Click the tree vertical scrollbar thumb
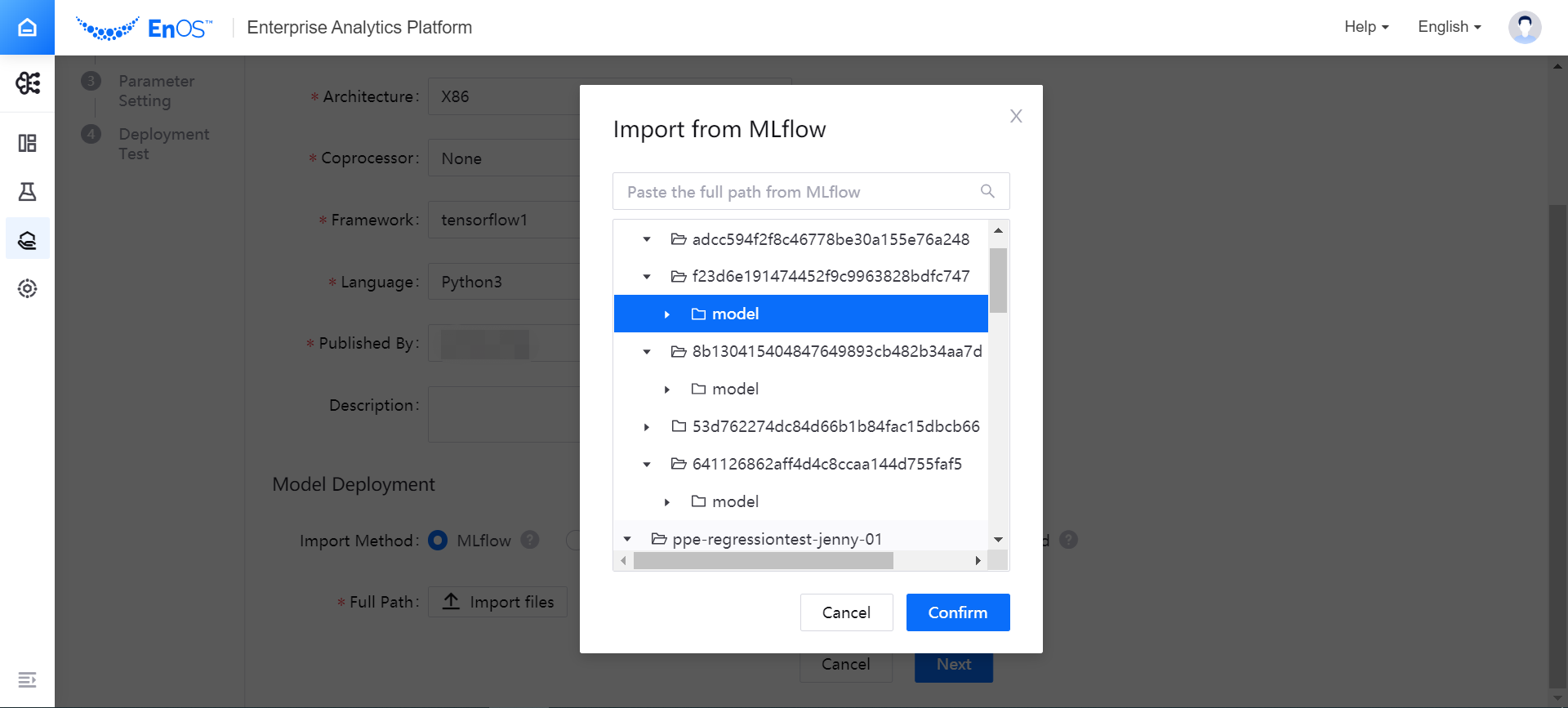This screenshot has width=1568, height=708. point(998,280)
